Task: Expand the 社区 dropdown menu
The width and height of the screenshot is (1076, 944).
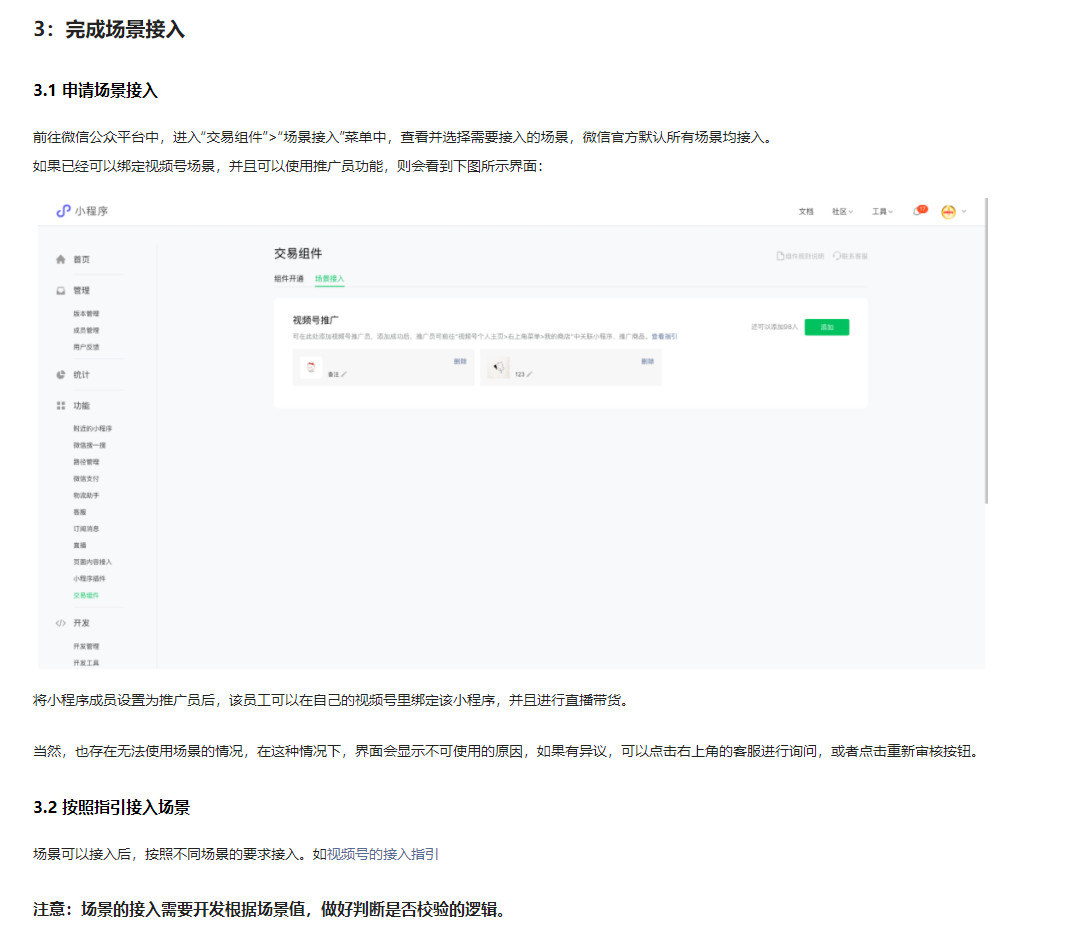Action: [842, 211]
